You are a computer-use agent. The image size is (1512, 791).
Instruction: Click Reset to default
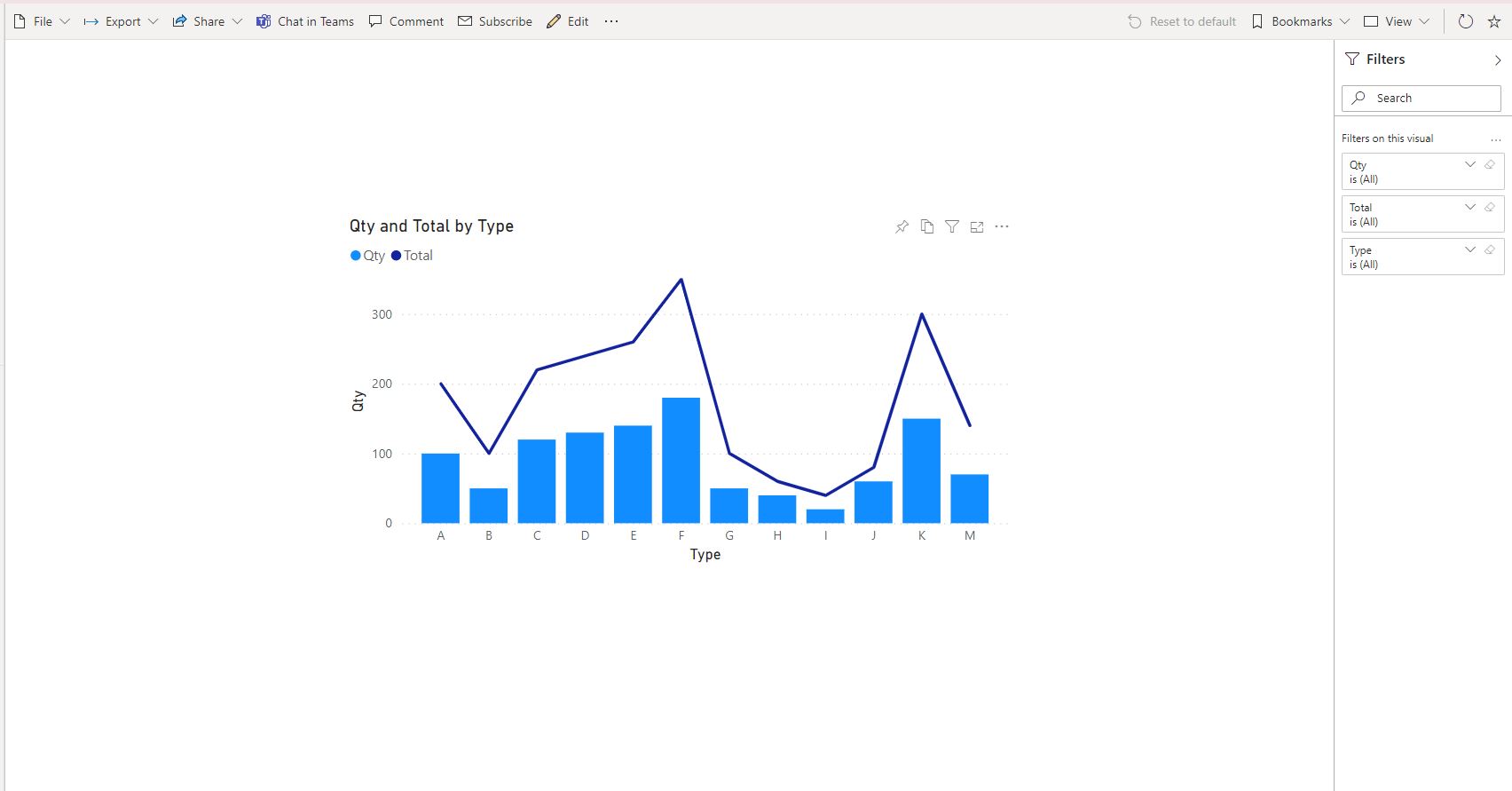tap(1182, 21)
